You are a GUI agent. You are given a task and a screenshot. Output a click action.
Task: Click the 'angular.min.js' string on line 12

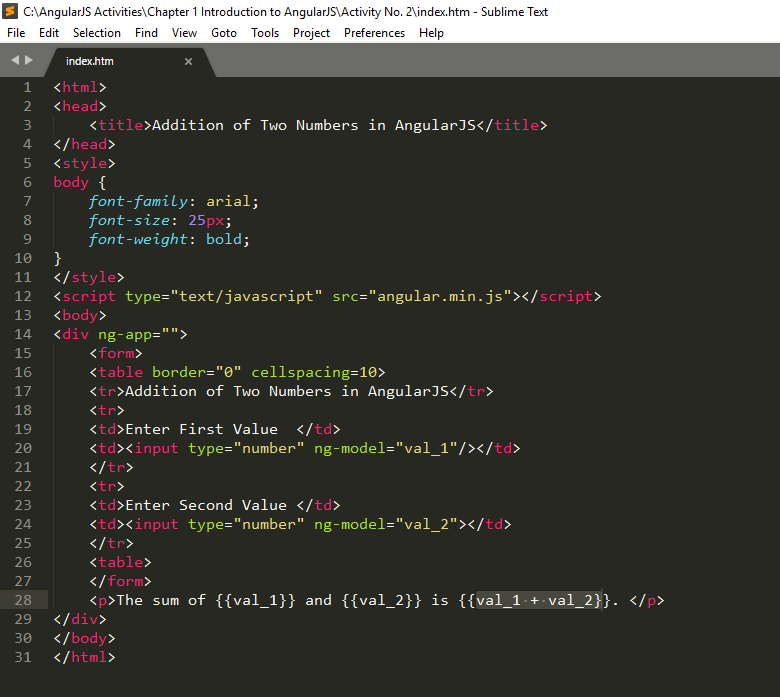440,297
